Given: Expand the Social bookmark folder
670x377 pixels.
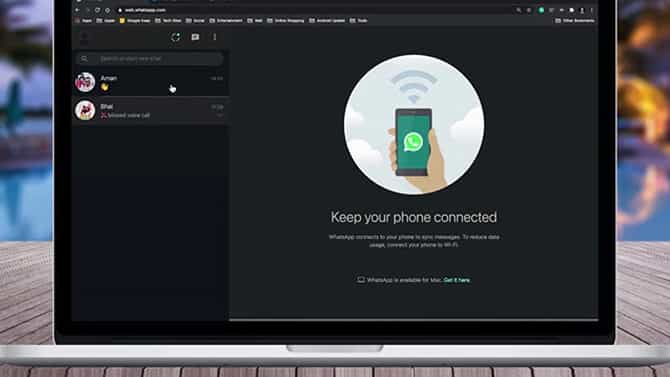Looking at the screenshot, I should tap(195, 21).
